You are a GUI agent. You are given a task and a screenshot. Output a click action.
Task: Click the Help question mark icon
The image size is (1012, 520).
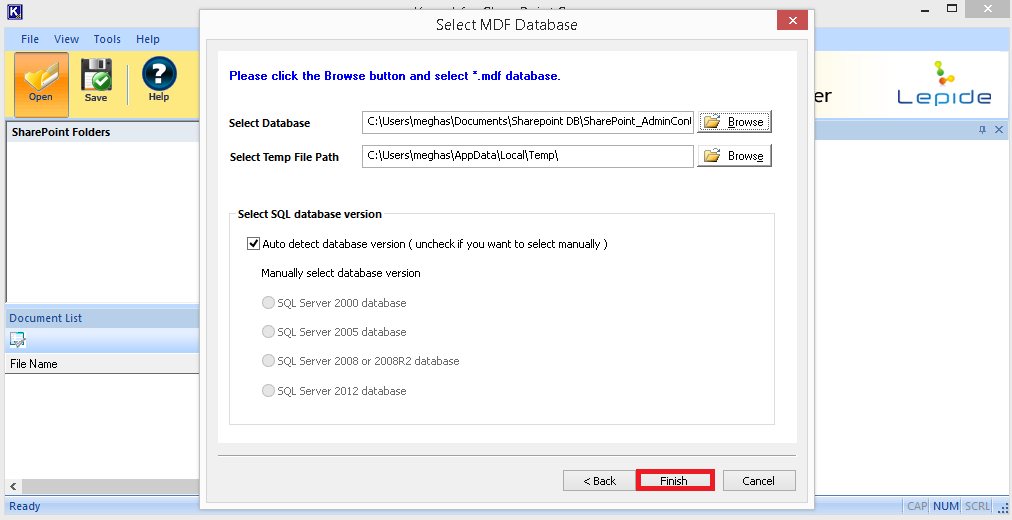(x=159, y=80)
